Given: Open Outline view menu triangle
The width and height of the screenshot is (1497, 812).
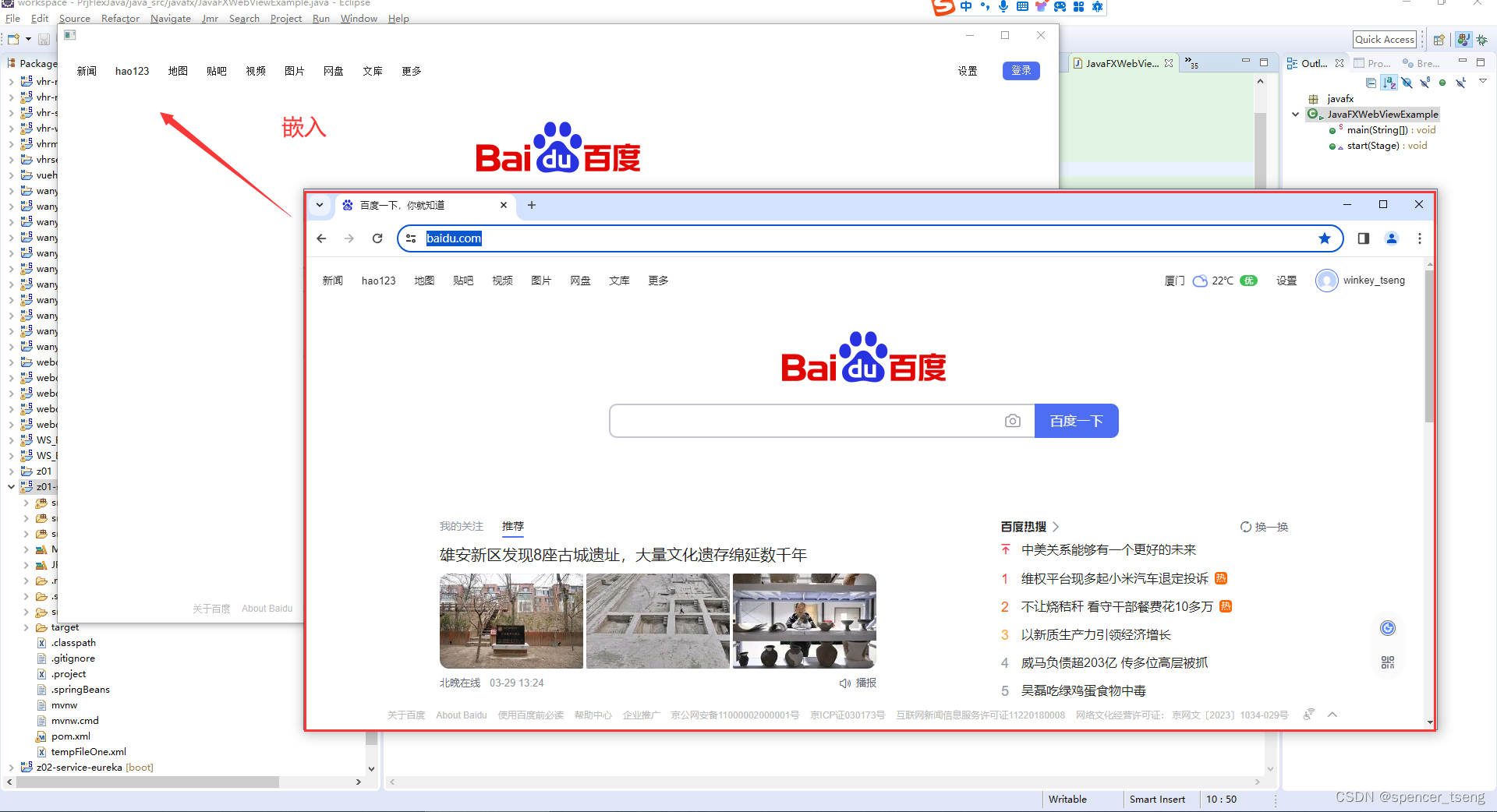Looking at the screenshot, I should tap(1482, 81).
